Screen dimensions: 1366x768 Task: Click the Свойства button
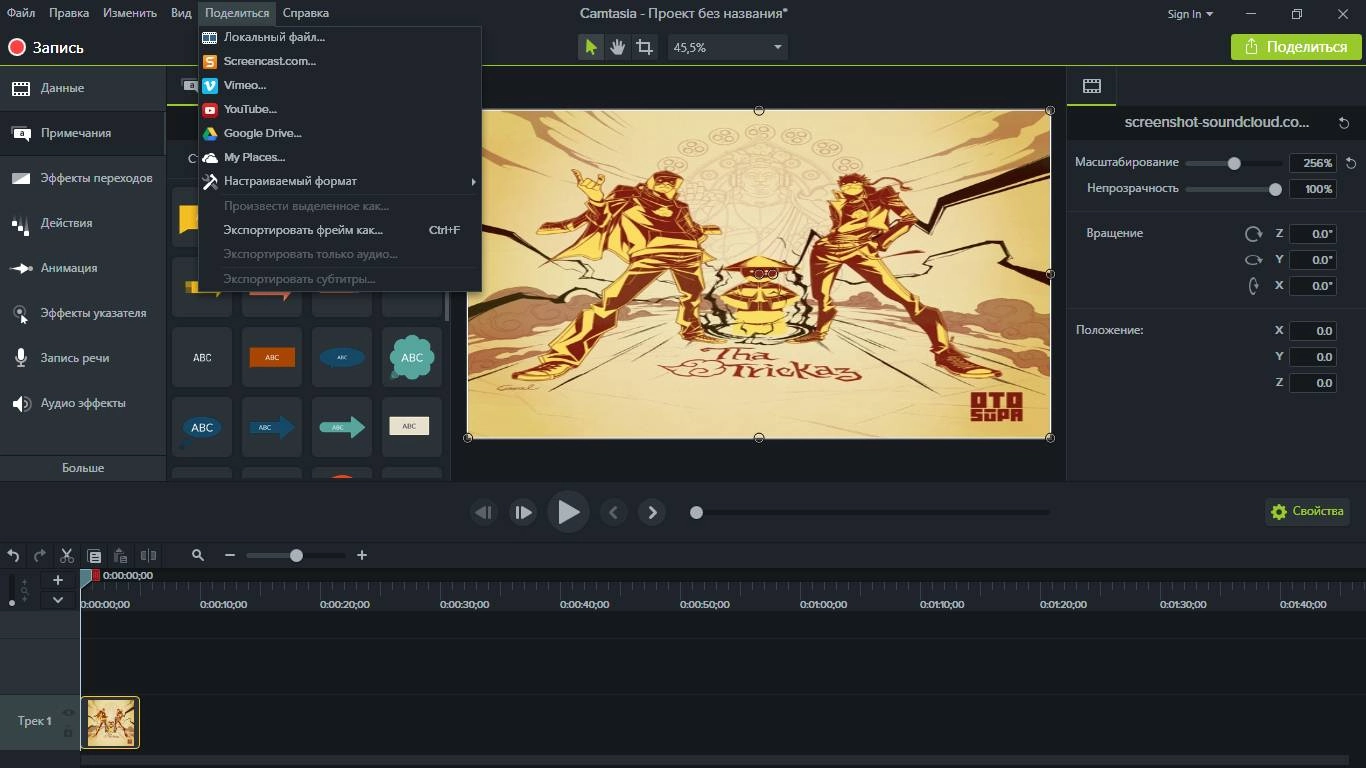pyautogui.click(x=1307, y=511)
